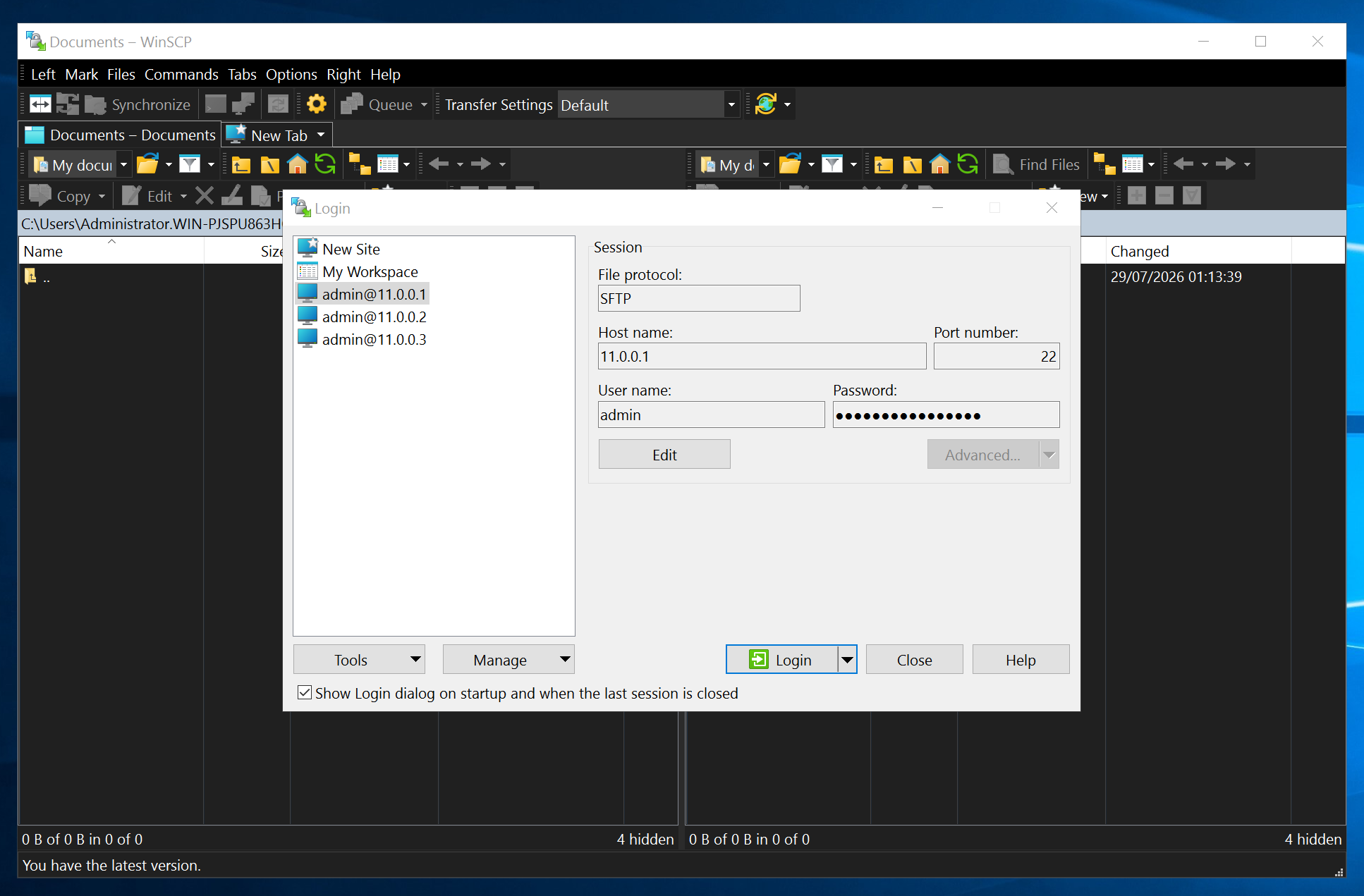Image resolution: width=1364 pixels, height=896 pixels.
Task: Click the Login button
Action: (x=782, y=659)
